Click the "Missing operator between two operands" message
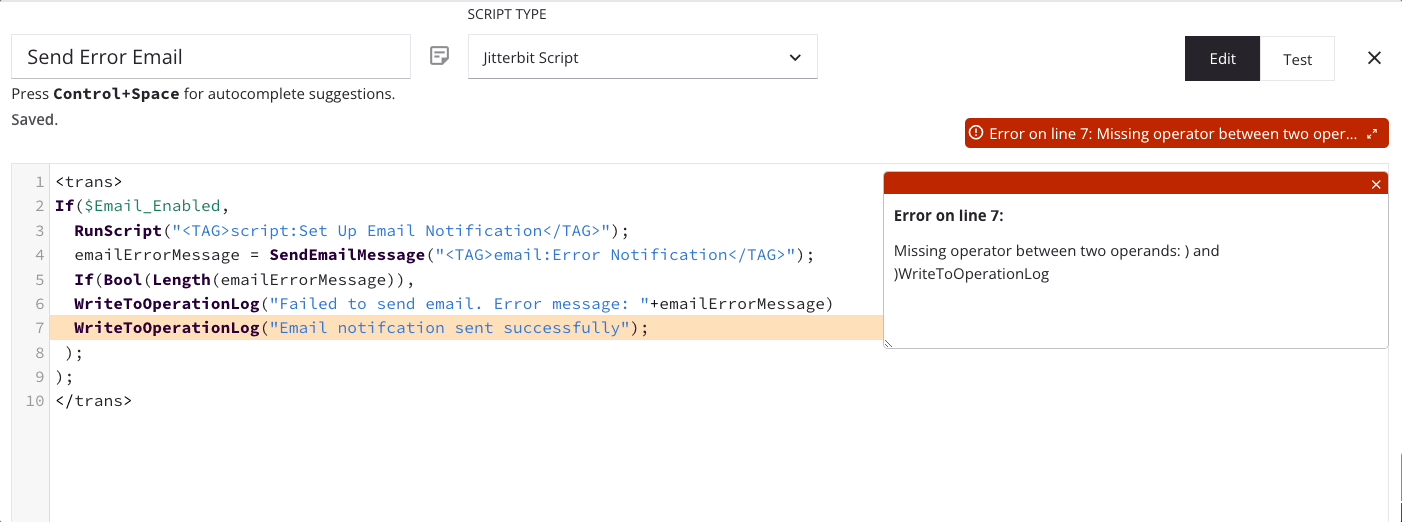Screen dimensions: 1402x522 click(1057, 261)
